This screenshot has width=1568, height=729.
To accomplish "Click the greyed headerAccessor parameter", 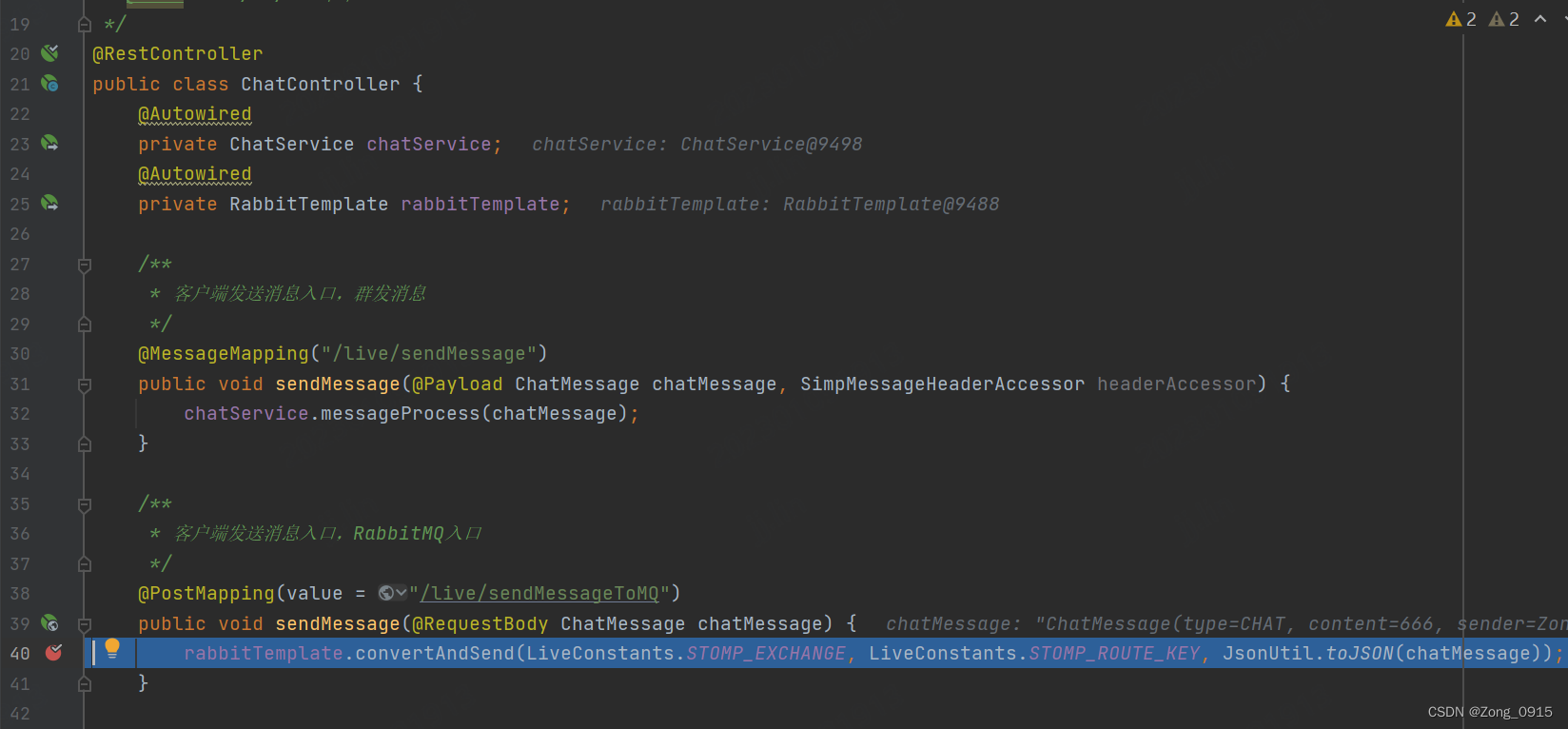I will 1177,384.
